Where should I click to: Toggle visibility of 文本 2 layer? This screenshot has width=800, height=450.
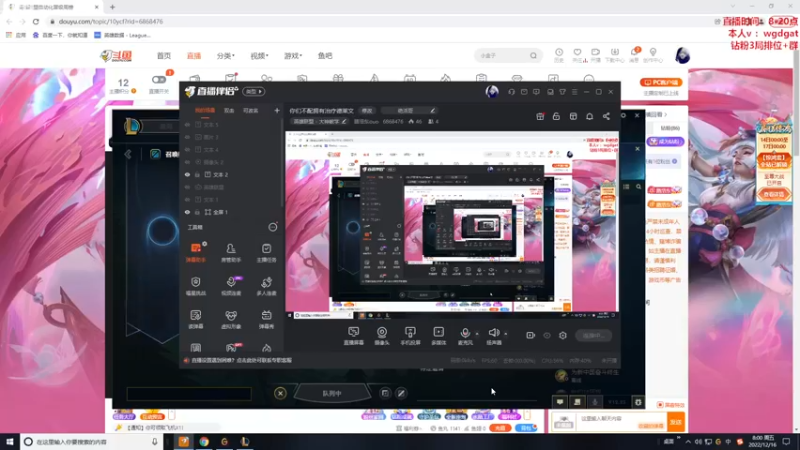point(187,174)
